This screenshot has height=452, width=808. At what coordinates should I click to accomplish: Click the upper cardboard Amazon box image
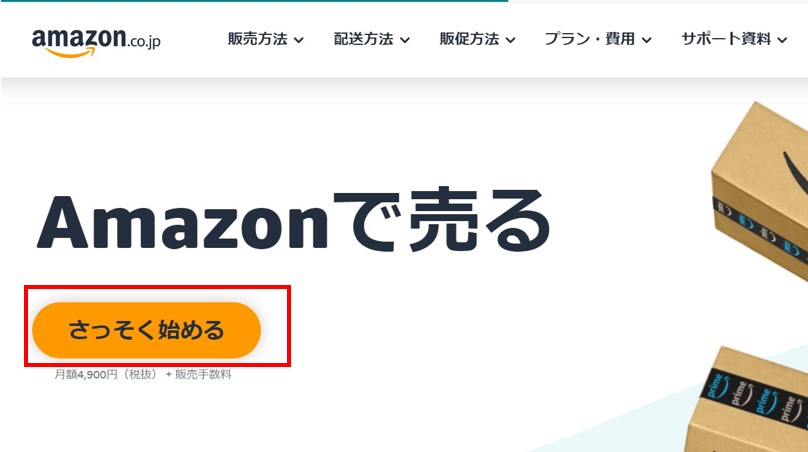(x=760, y=191)
